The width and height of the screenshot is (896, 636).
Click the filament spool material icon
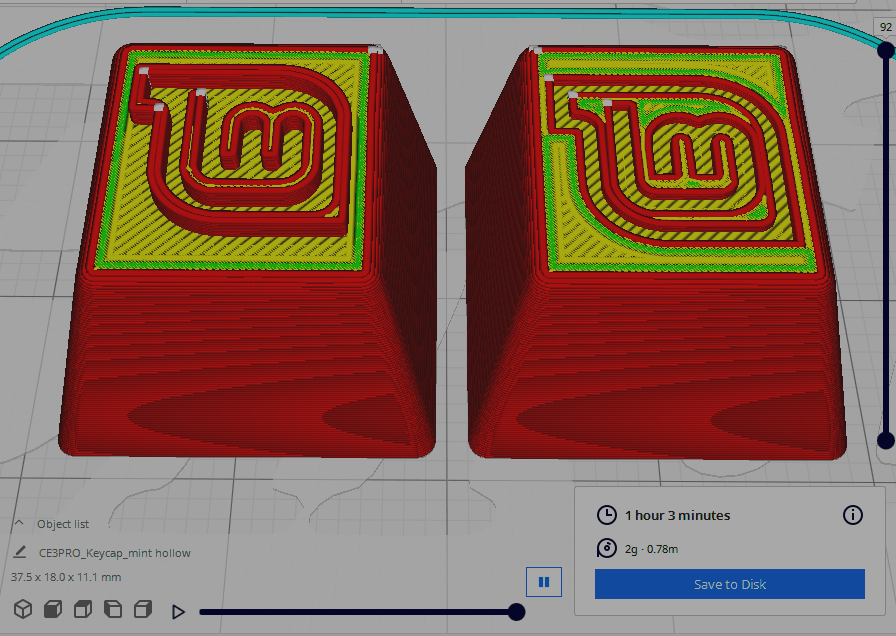606,548
